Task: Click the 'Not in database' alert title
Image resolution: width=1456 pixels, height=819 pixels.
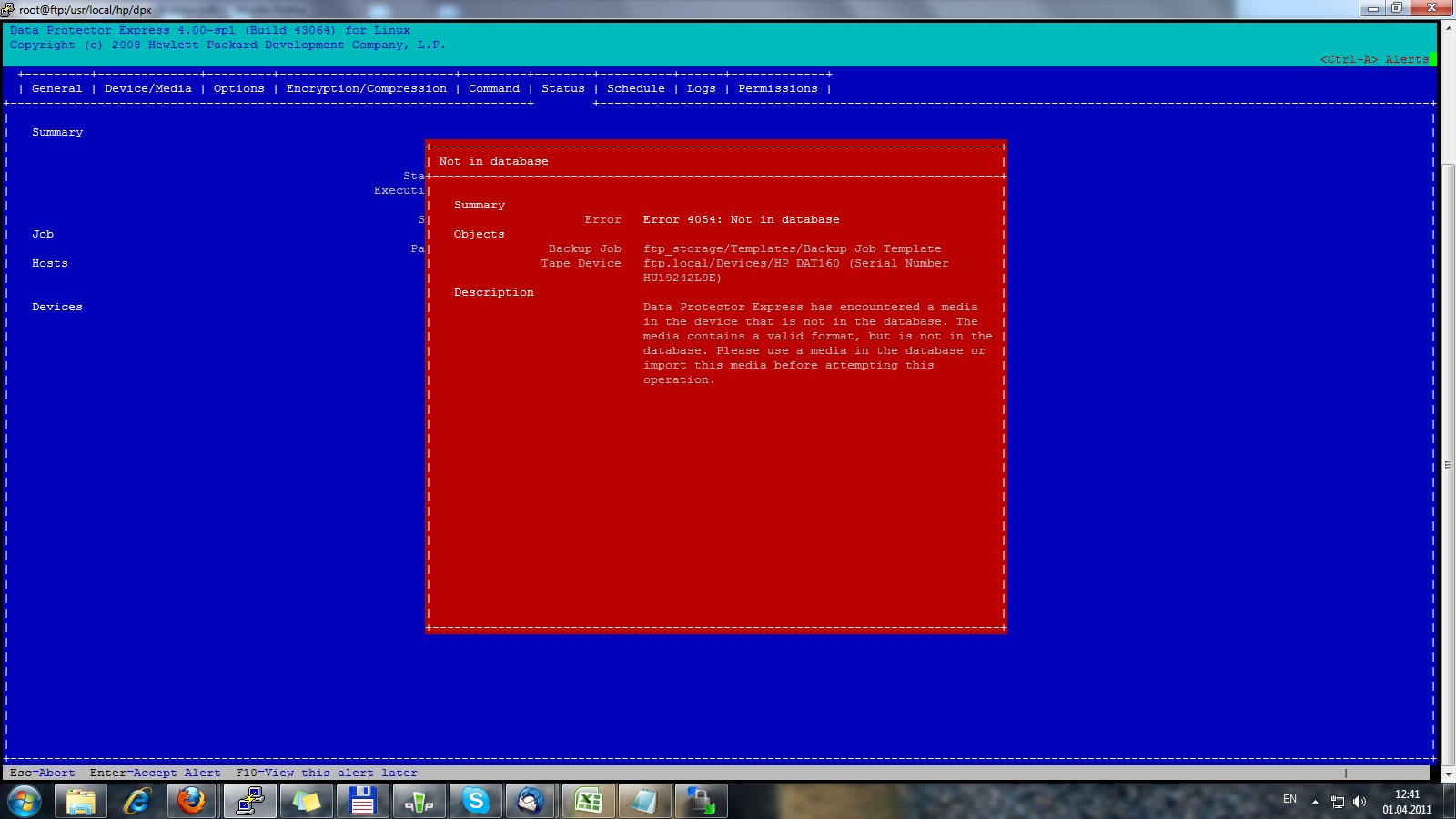Action: pyautogui.click(x=494, y=161)
